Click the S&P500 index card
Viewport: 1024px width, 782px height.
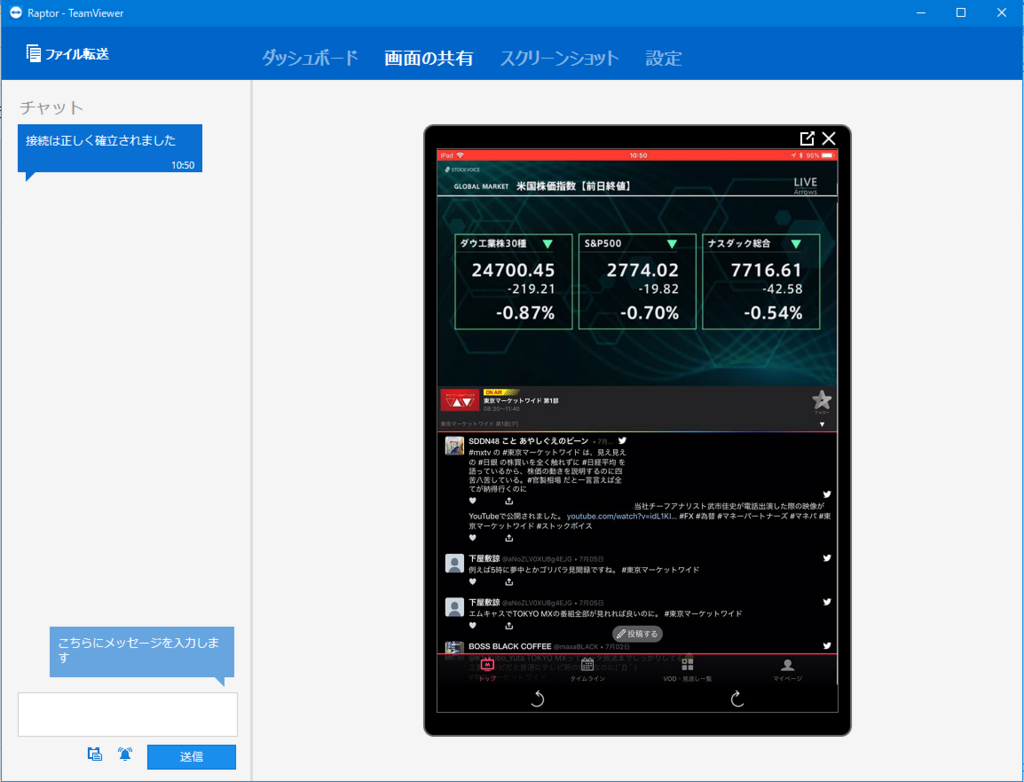point(637,282)
